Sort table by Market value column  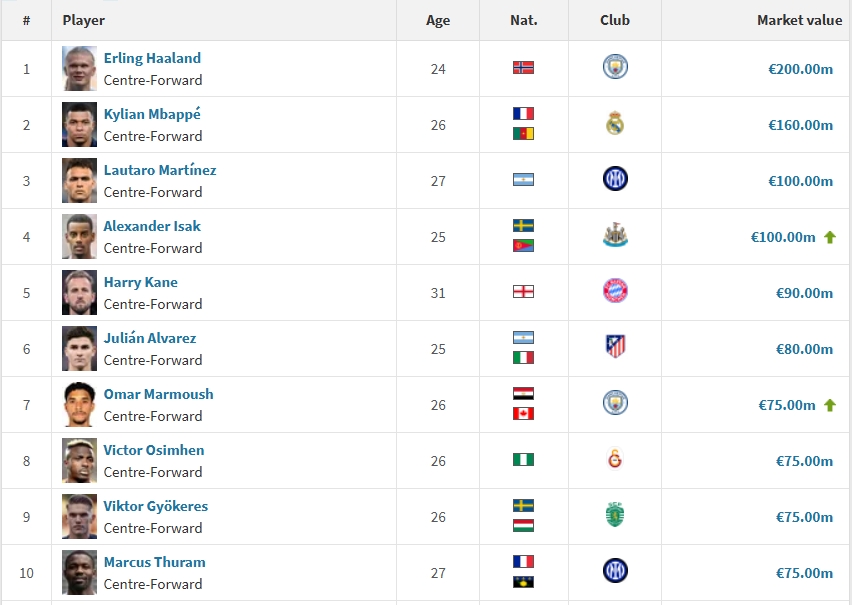coord(799,20)
